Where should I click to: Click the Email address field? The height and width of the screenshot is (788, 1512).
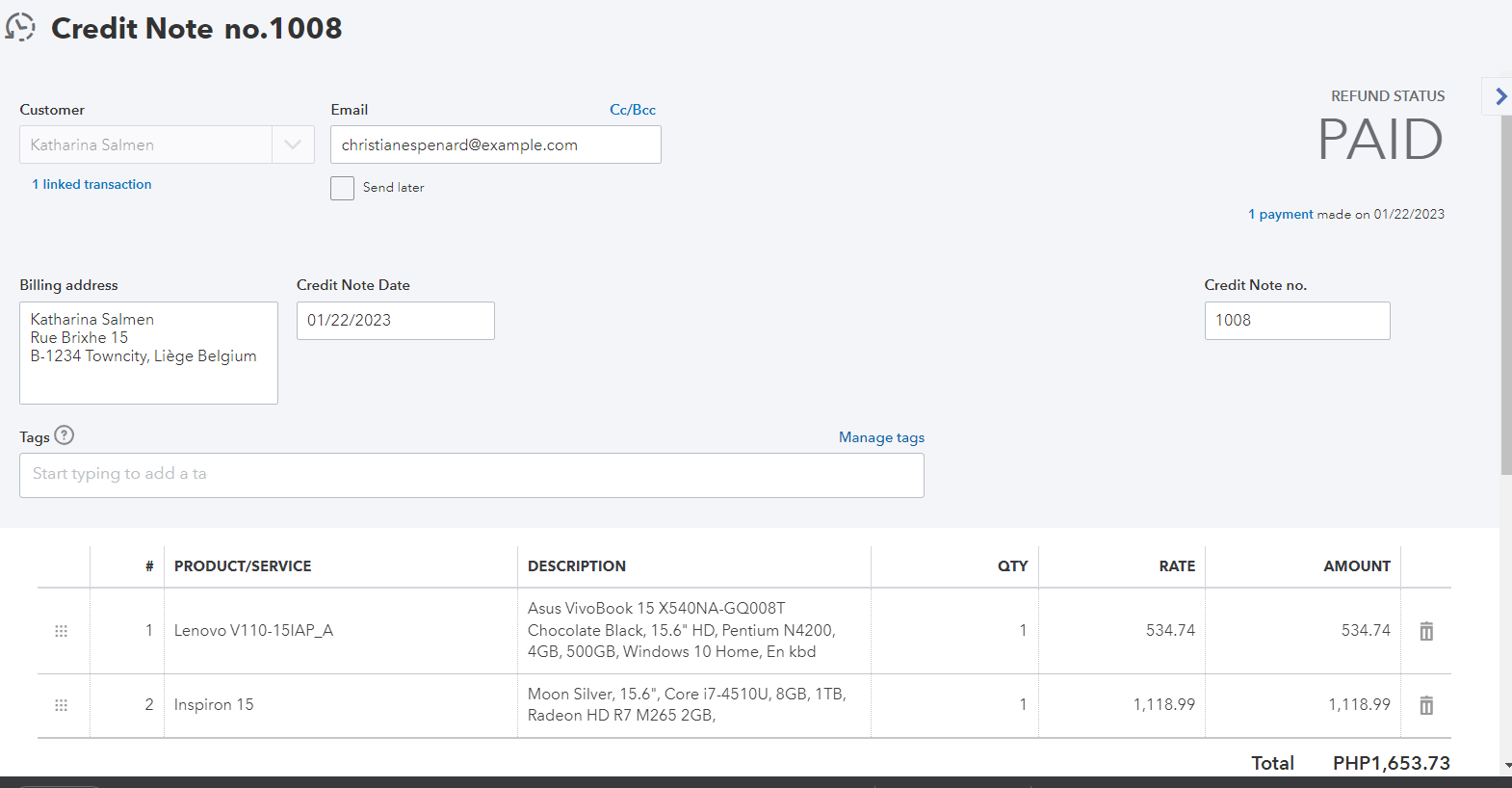[x=495, y=144]
